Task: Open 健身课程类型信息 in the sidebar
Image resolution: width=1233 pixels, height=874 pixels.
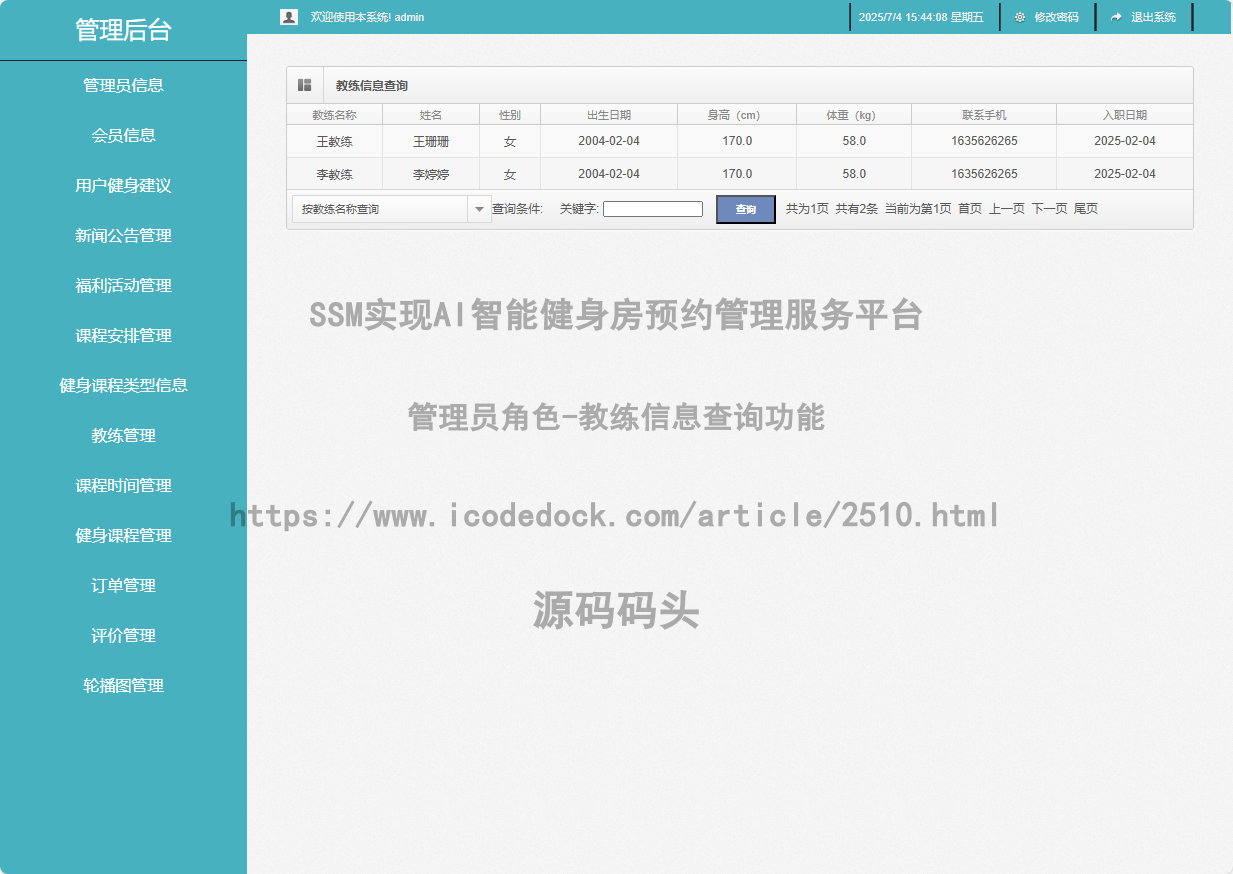Action: [x=123, y=385]
